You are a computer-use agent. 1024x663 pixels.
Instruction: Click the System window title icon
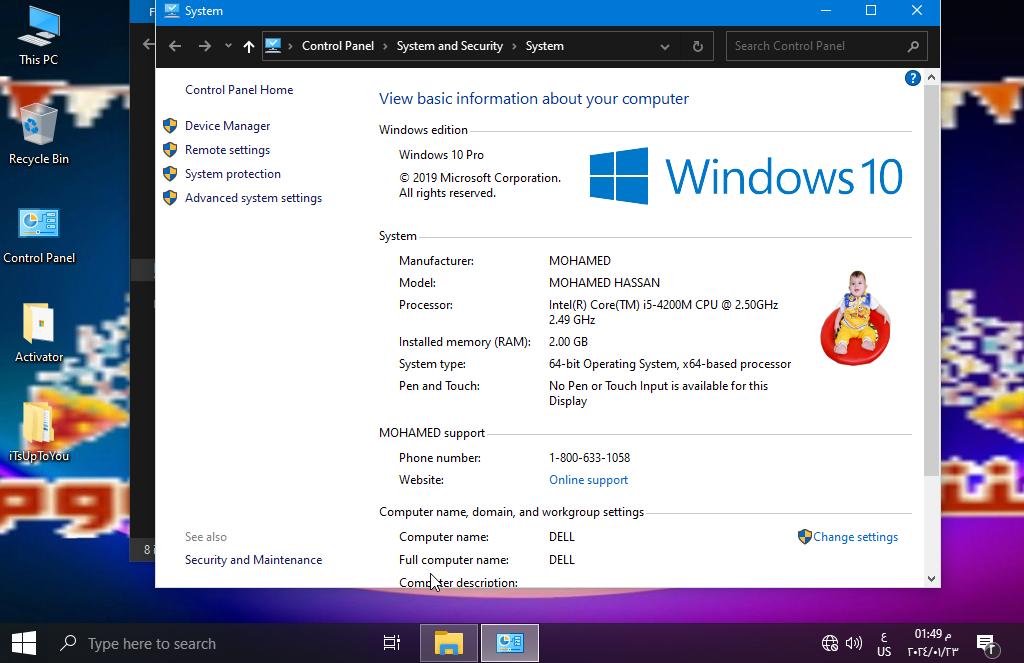click(x=172, y=10)
